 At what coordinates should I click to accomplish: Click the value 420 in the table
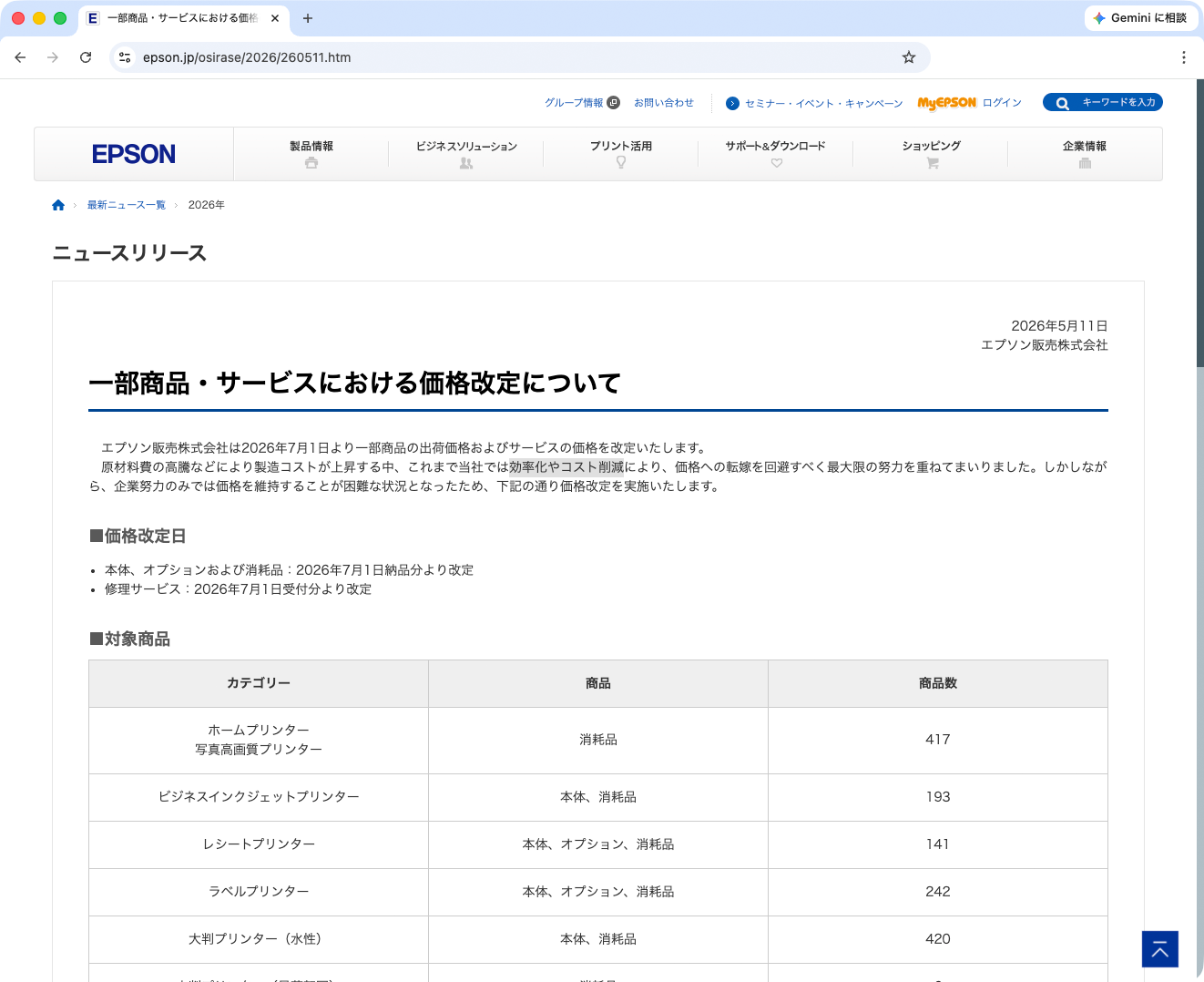938,939
